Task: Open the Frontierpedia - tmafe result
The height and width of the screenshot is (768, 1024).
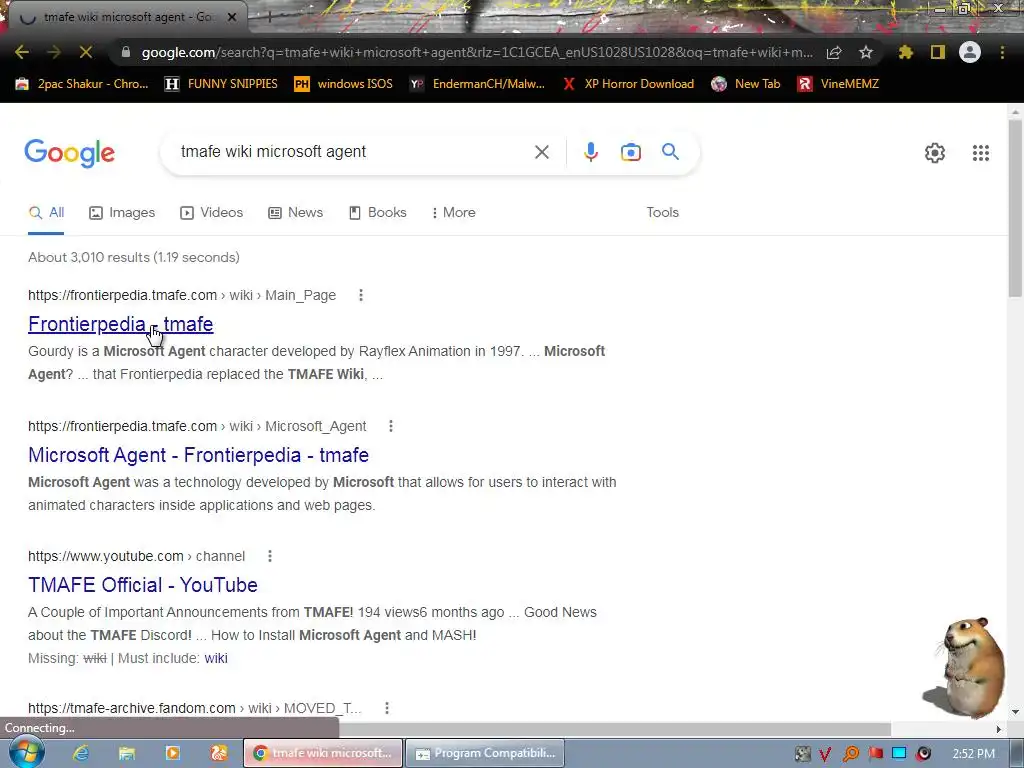Action: 121,324
